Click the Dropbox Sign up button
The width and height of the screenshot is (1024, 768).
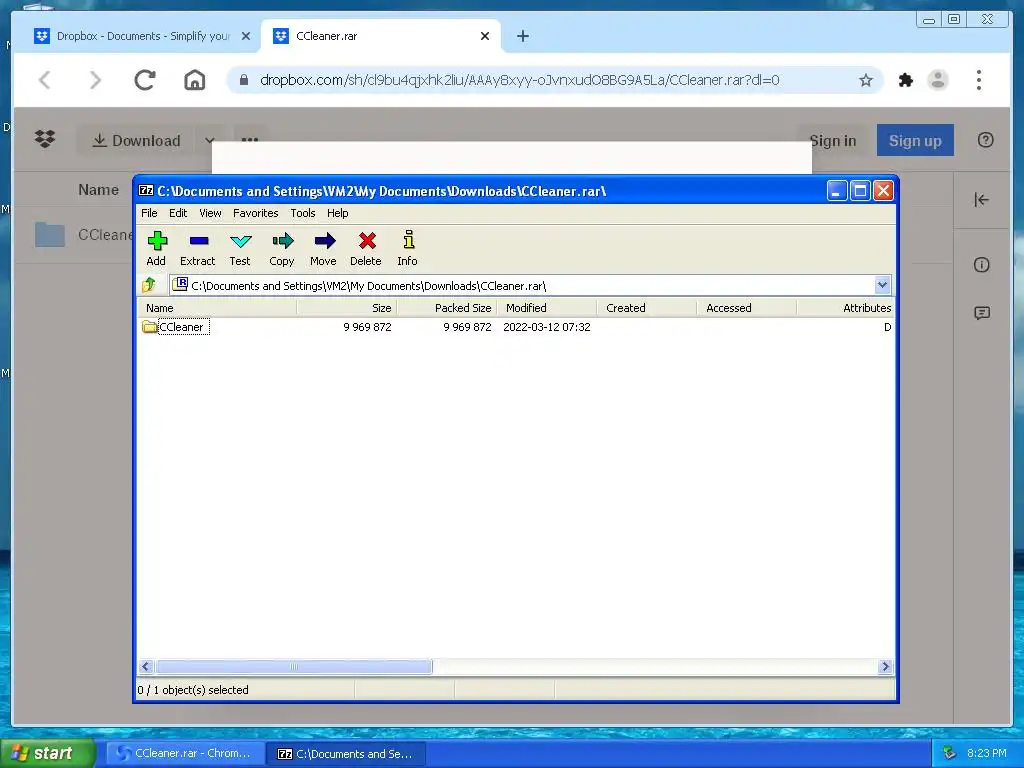[x=915, y=140]
